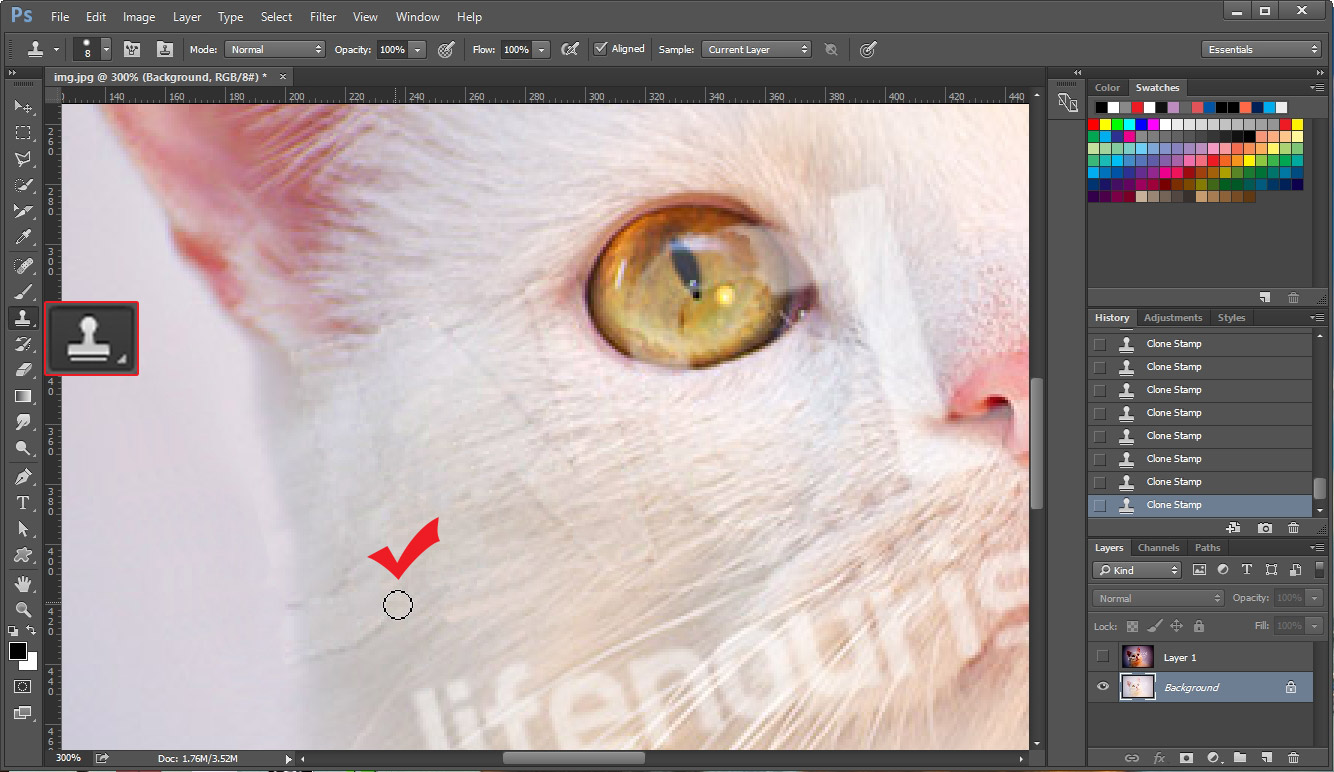Image resolution: width=1334 pixels, height=772 pixels.
Task: Select the Polygonal Lasso tool
Action: click(x=23, y=159)
